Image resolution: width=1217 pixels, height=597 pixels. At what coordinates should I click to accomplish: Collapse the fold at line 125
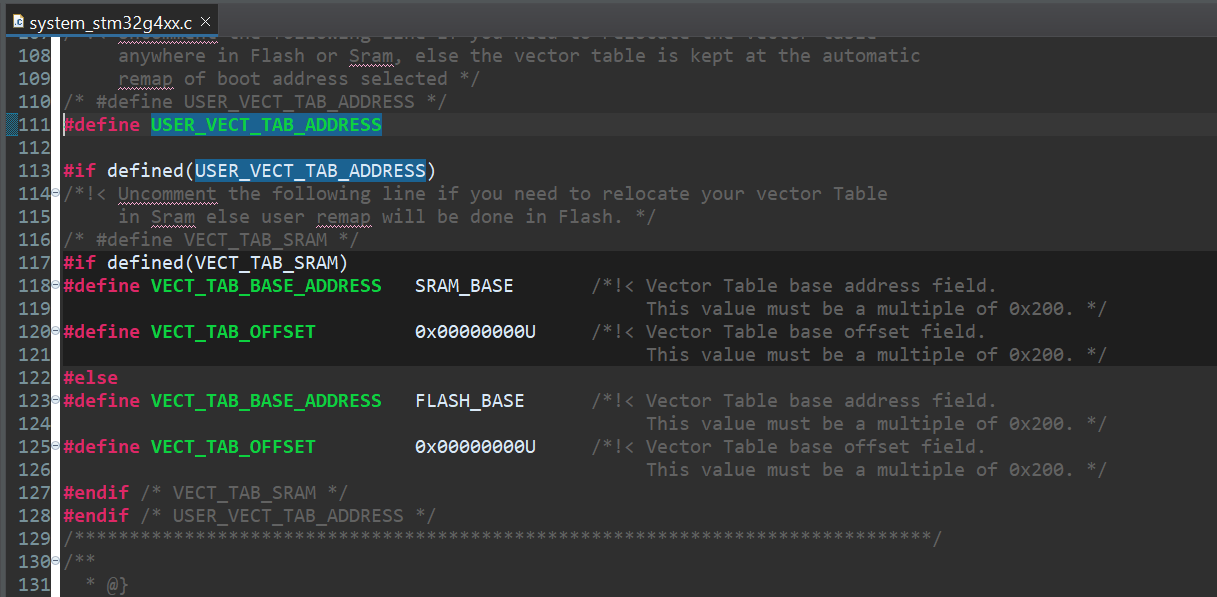pyautogui.click(x=54, y=447)
